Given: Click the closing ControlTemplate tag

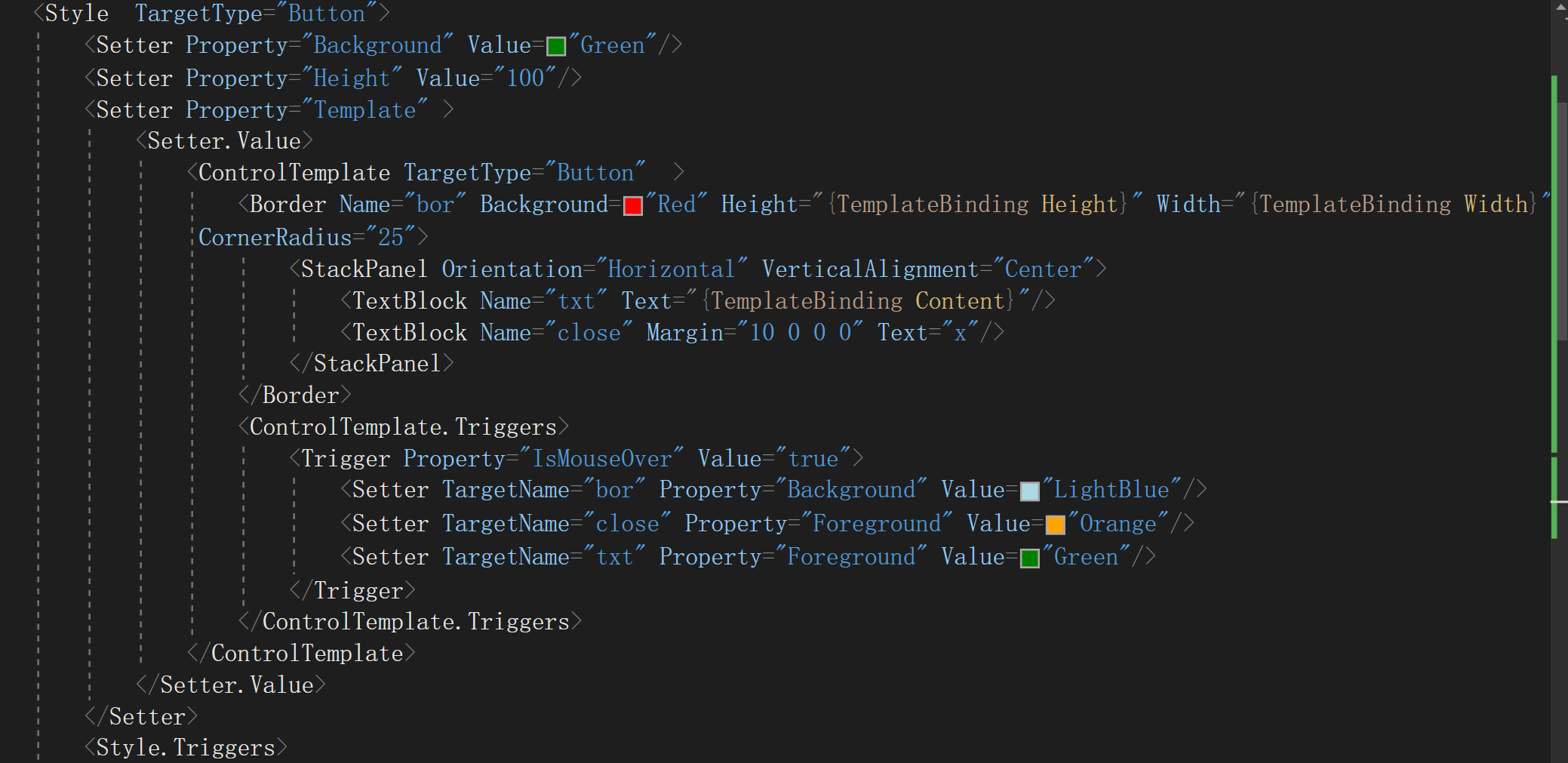Looking at the screenshot, I should point(306,654).
